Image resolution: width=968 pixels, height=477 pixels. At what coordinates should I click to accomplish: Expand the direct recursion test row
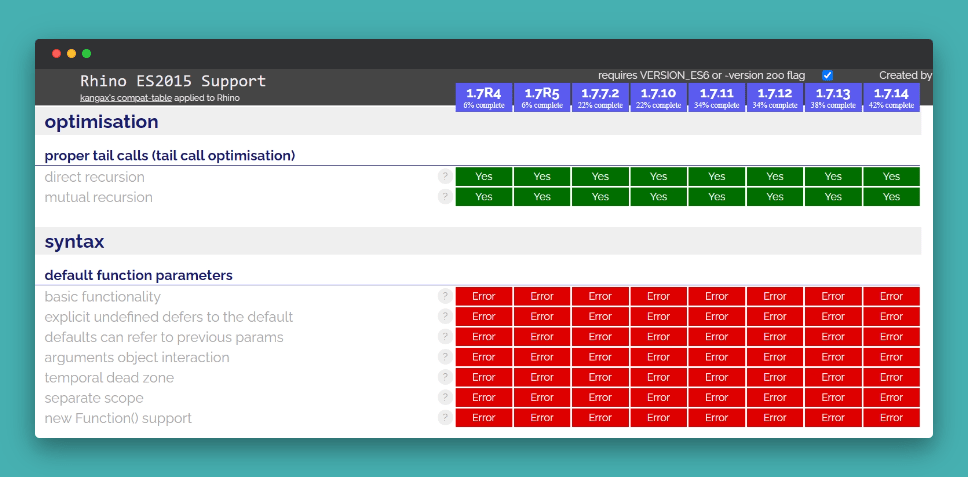click(95, 177)
